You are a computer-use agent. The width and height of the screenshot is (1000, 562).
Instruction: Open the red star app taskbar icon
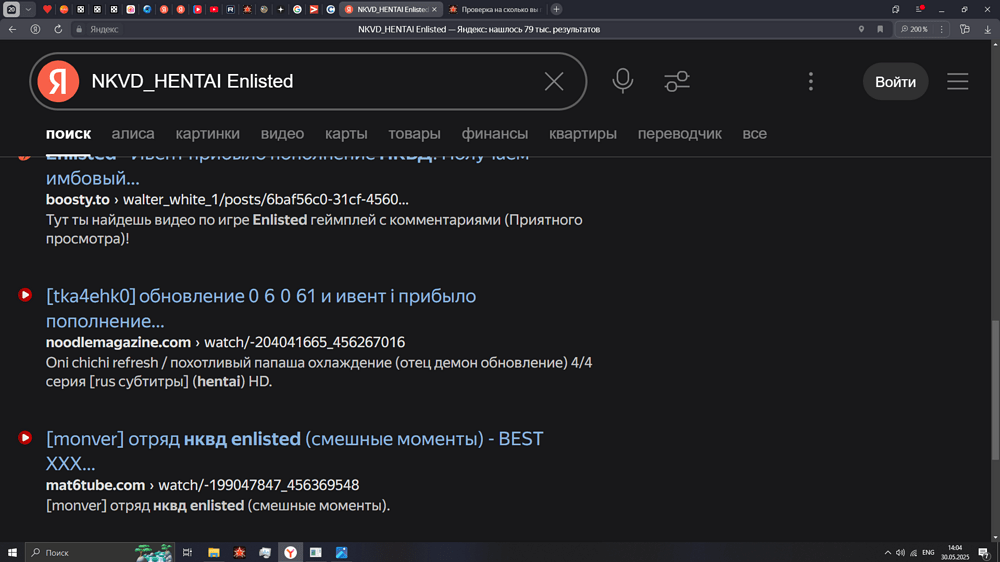239,552
